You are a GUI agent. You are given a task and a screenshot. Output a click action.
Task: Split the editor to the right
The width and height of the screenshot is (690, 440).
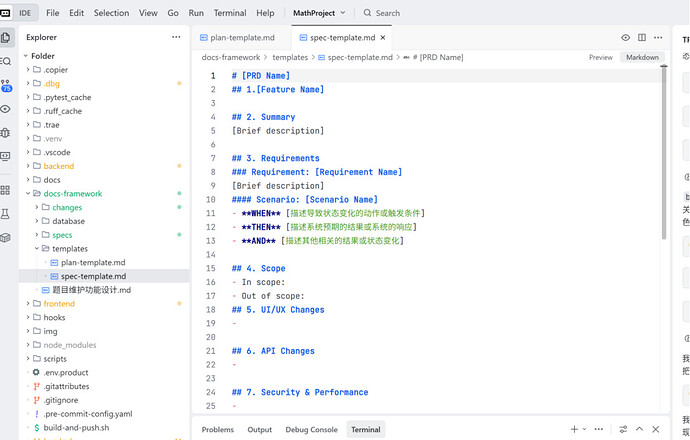[x=642, y=37]
